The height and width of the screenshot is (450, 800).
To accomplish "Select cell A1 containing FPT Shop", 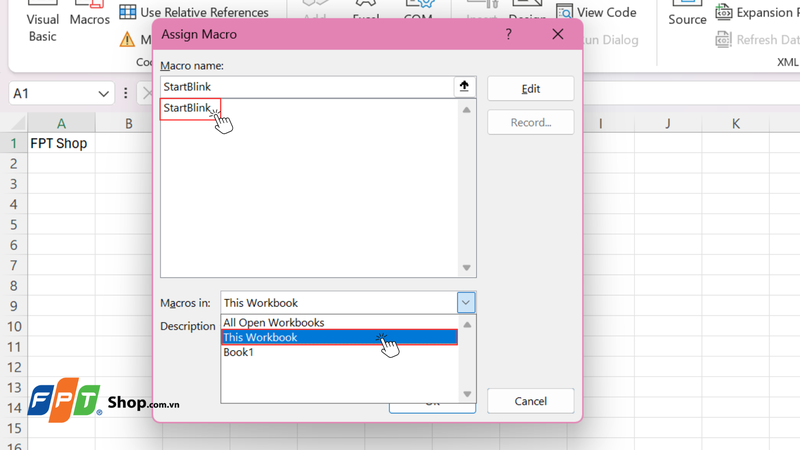I will click(61, 143).
